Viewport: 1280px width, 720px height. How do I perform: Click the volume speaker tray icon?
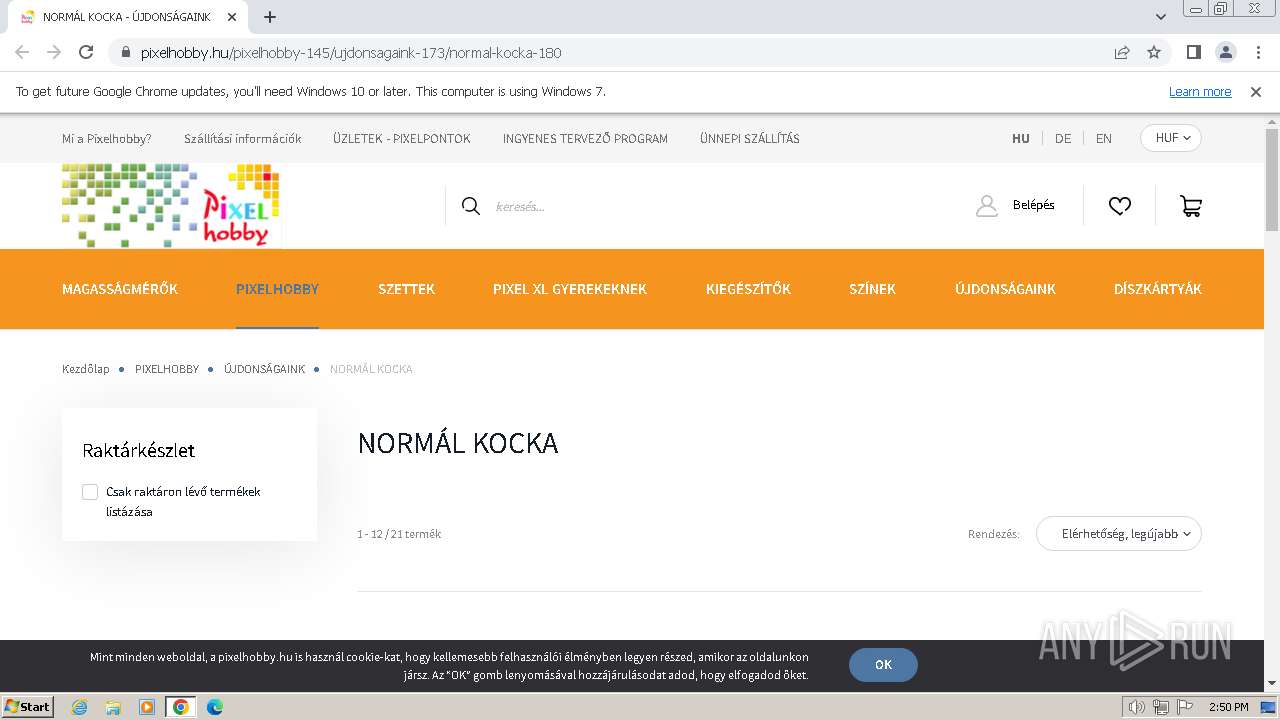[x=1138, y=707]
